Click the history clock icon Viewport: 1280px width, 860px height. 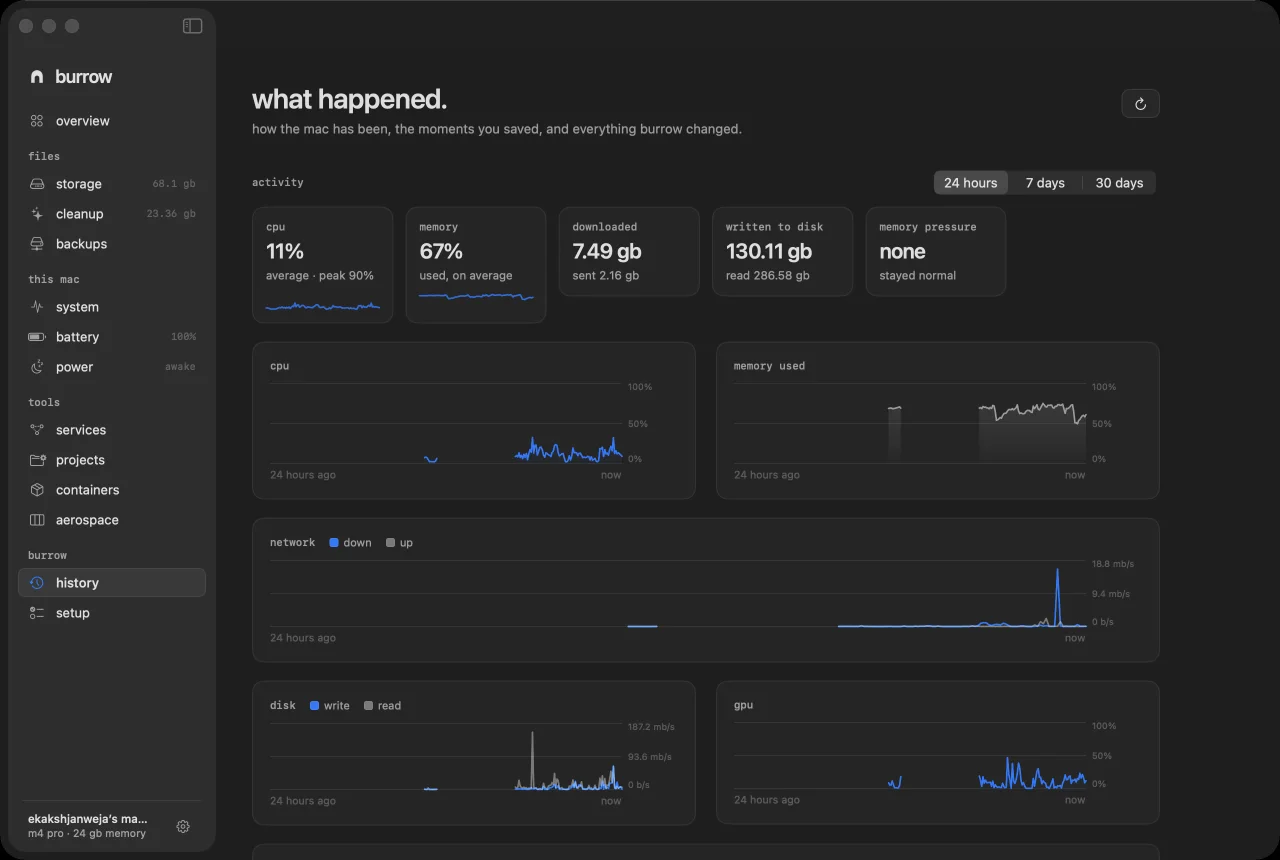point(37,583)
